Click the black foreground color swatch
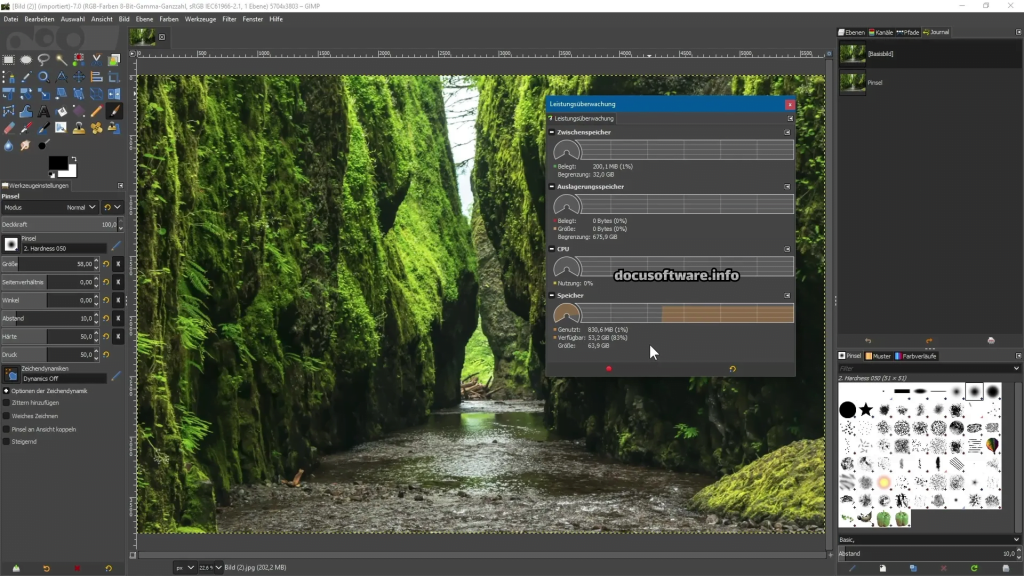 [57, 163]
